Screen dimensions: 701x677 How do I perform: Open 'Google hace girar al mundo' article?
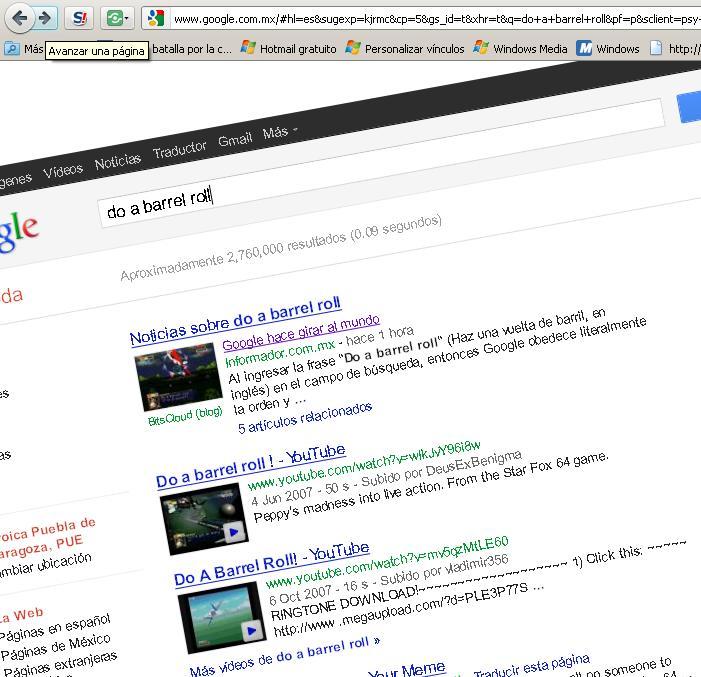click(301, 332)
